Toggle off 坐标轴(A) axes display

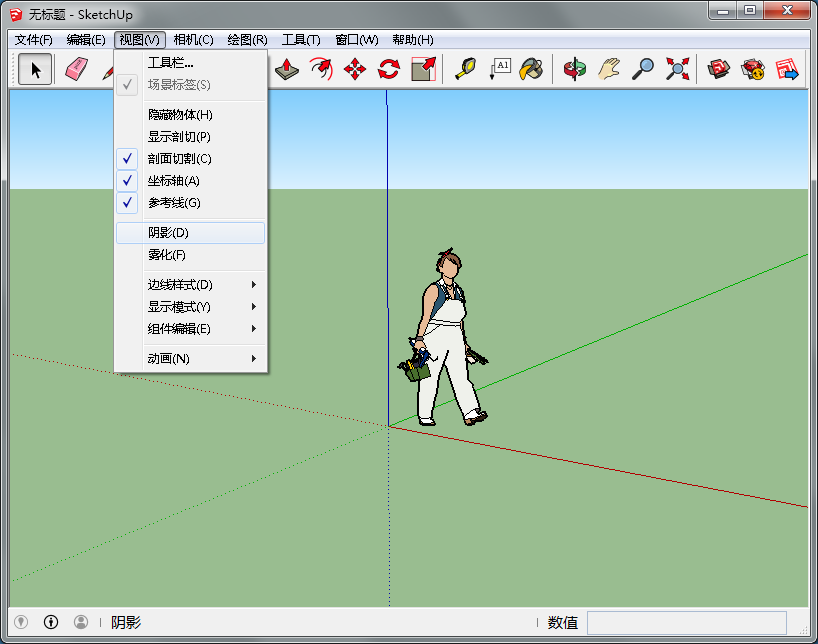tap(174, 181)
